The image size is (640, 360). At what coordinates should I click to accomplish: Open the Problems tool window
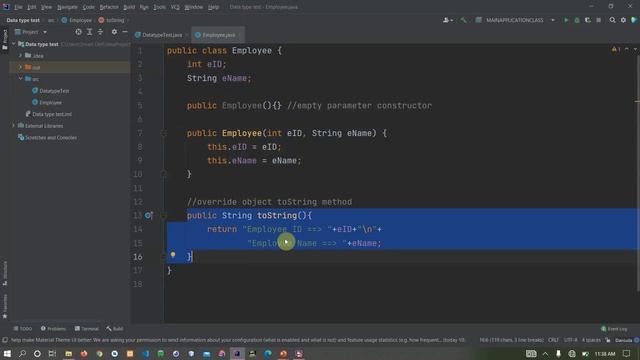coord(53,329)
